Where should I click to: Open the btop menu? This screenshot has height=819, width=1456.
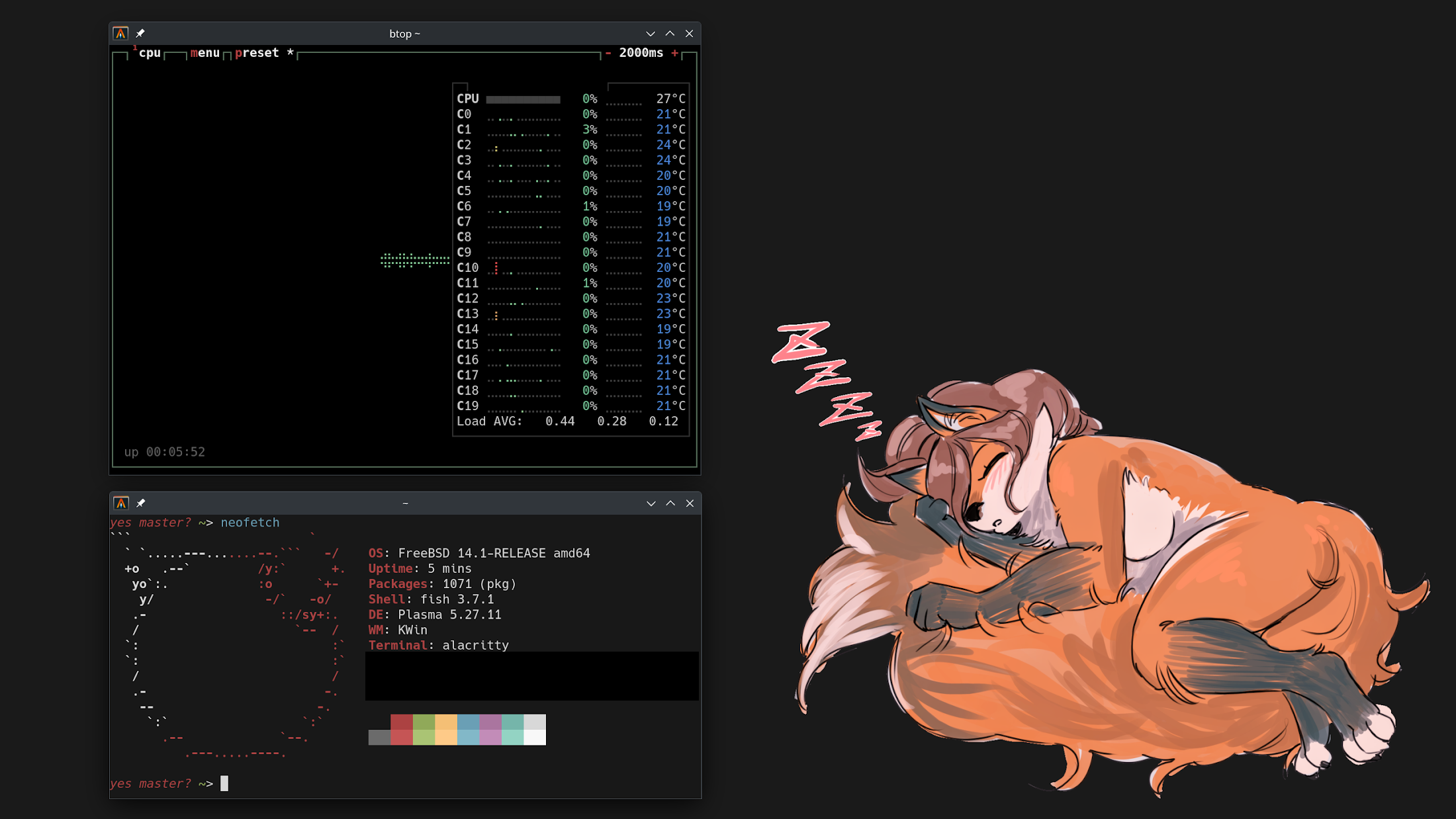[x=205, y=53]
